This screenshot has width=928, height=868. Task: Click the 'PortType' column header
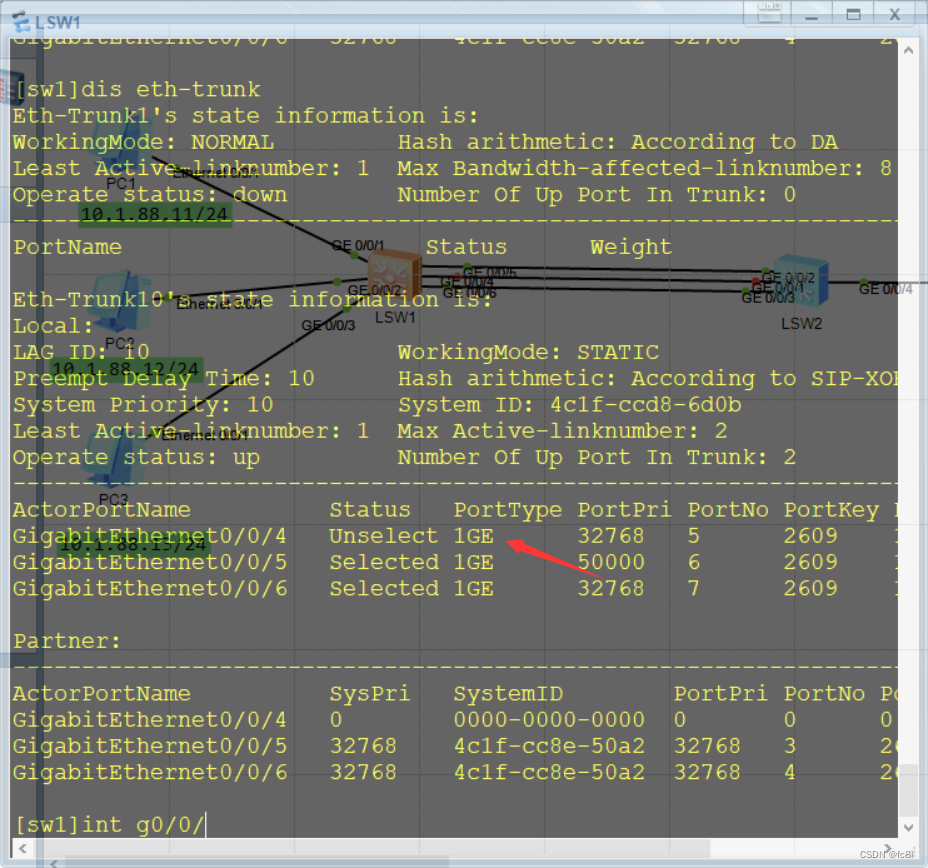coord(508,509)
